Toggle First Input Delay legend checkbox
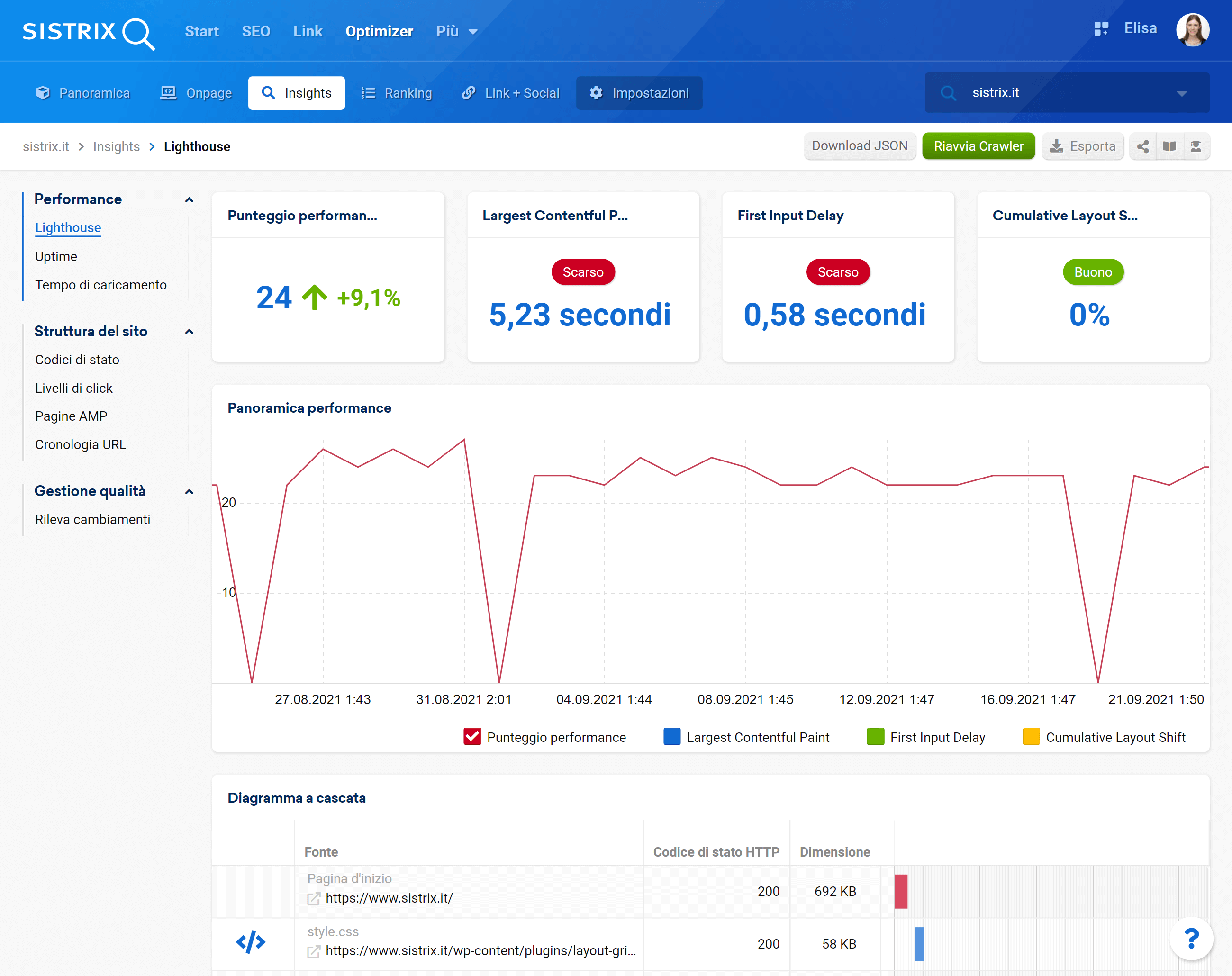The height and width of the screenshot is (976, 1232). pos(875,737)
